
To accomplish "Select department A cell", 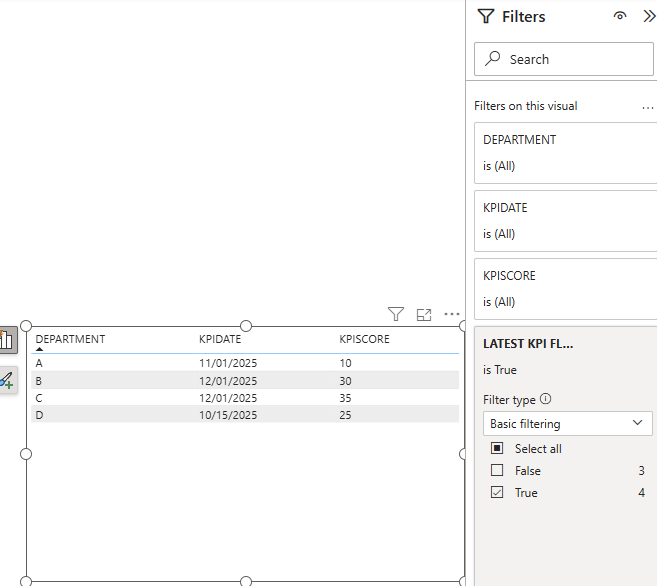I will click(39, 363).
